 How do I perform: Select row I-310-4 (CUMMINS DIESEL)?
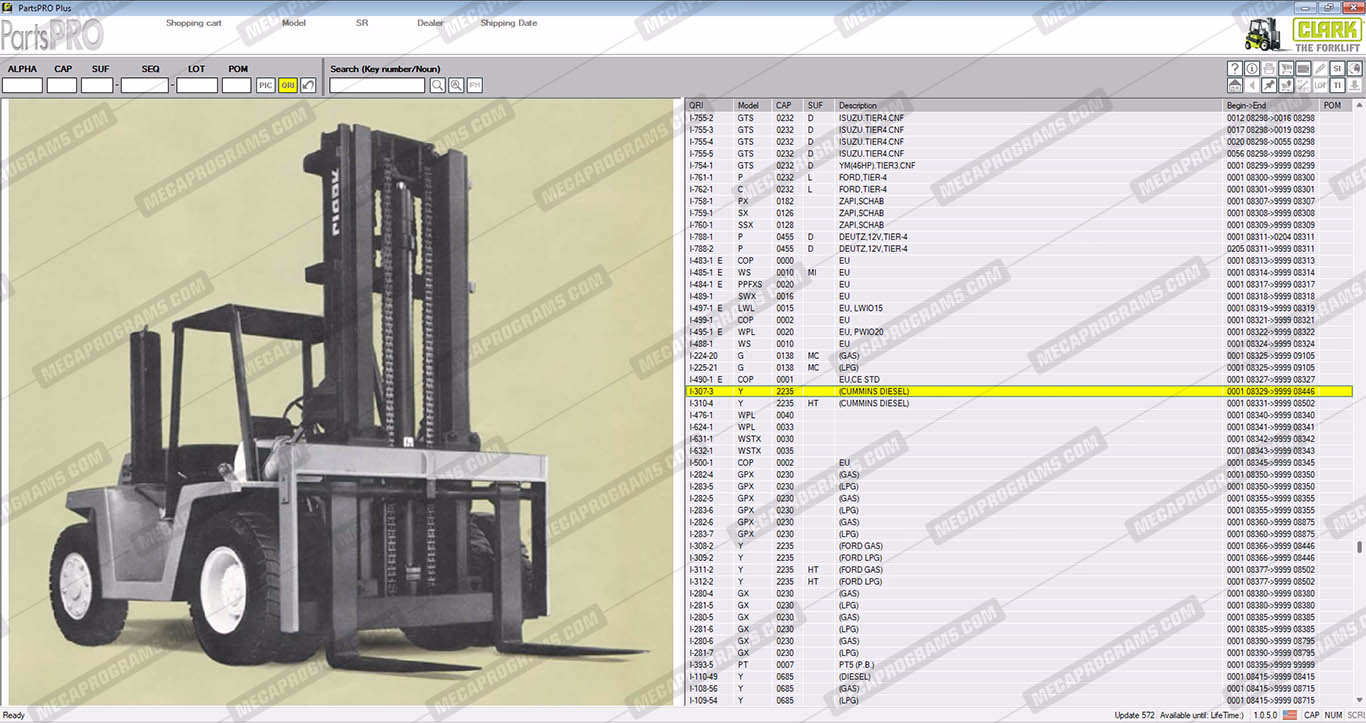1019,403
